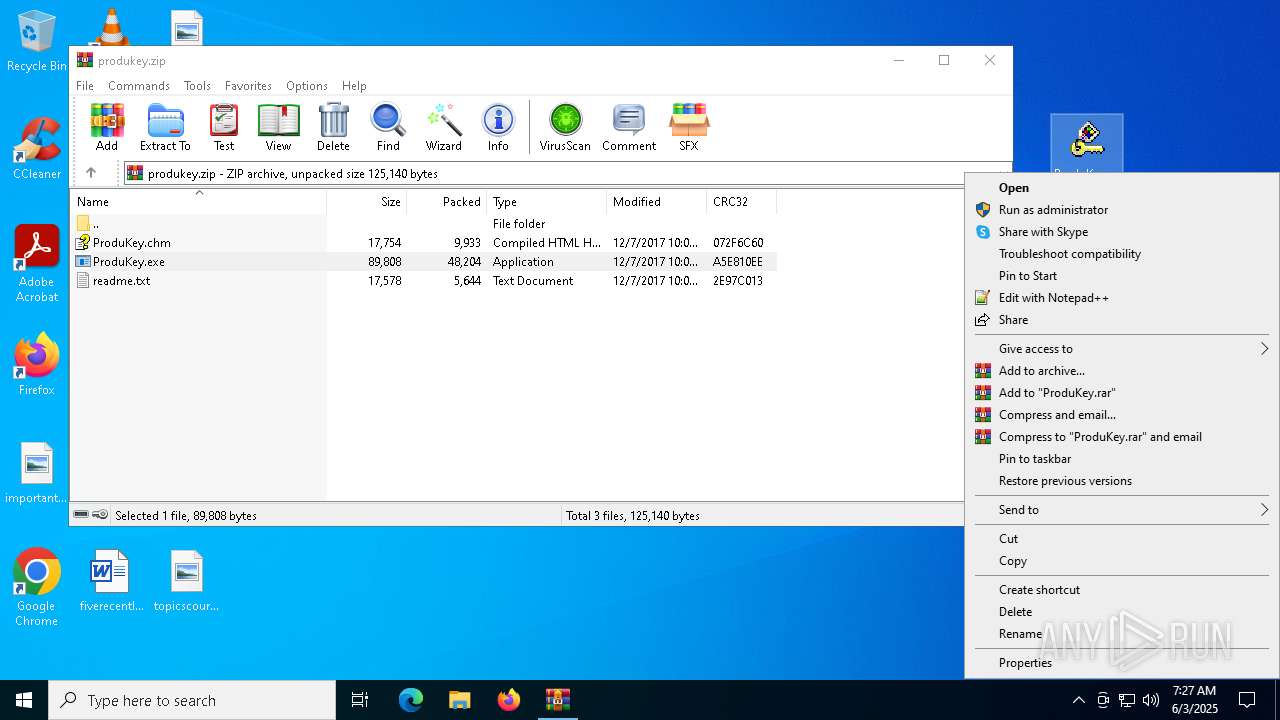Open the Help menu

354,86
